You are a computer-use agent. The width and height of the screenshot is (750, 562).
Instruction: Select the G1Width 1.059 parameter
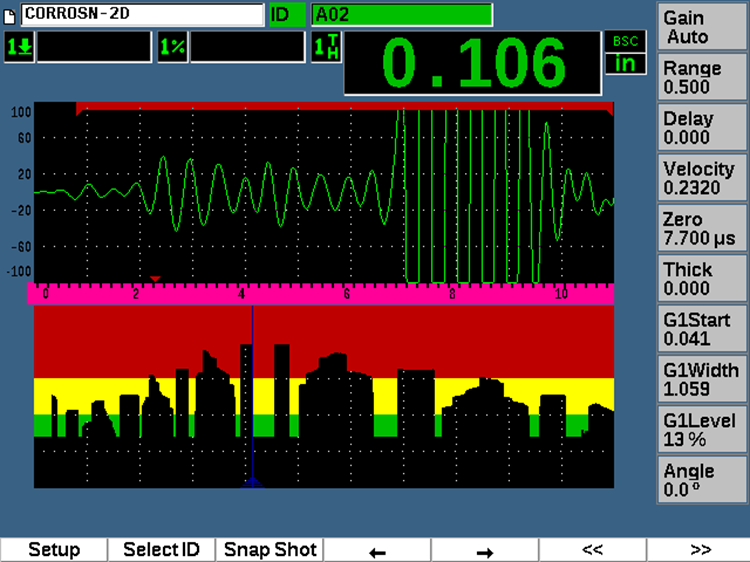point(702,379)
